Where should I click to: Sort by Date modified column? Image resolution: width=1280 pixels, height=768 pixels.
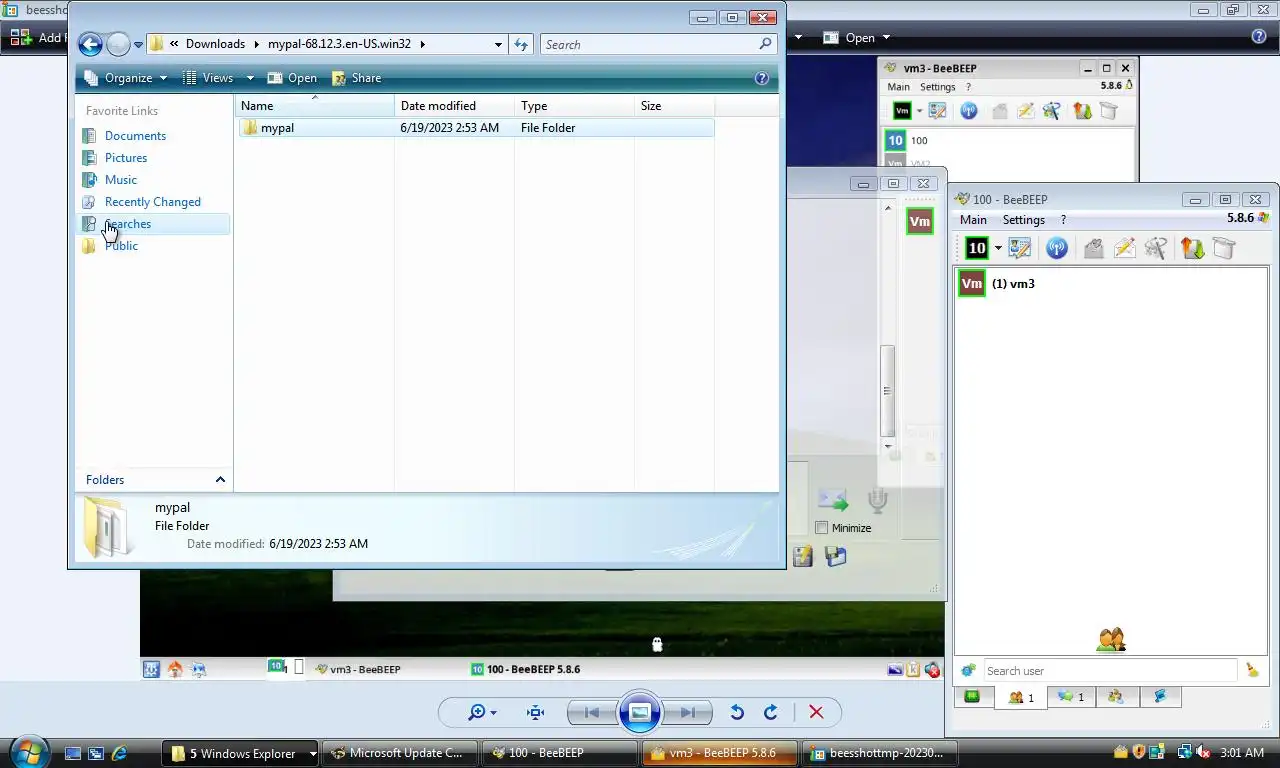coord(455,106)
